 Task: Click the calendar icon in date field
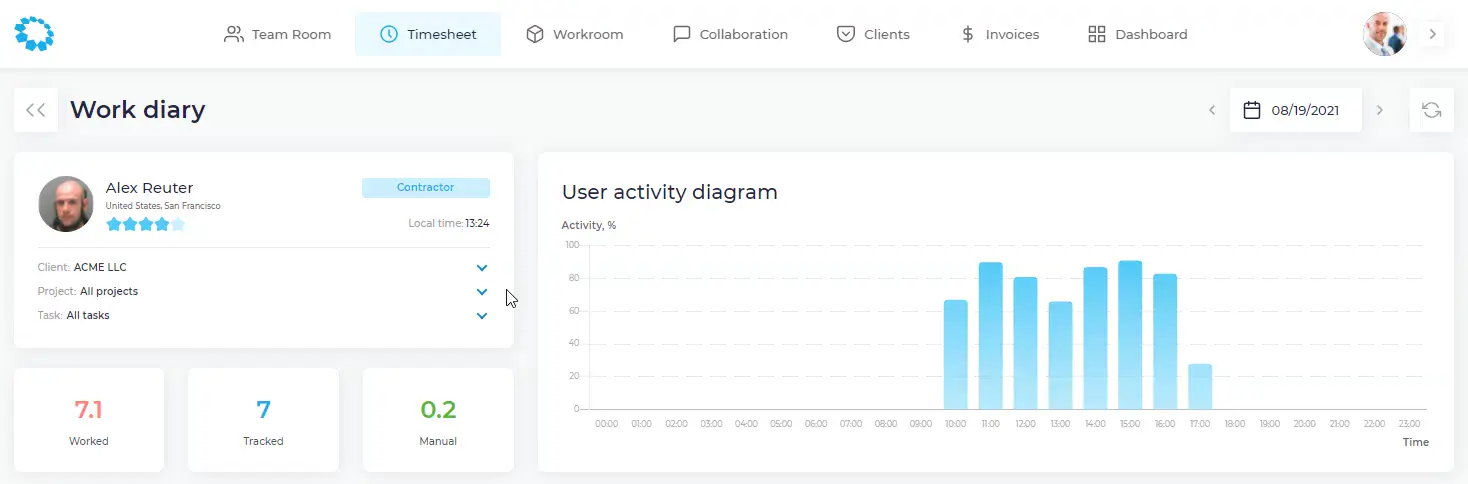pos(1251,110)
